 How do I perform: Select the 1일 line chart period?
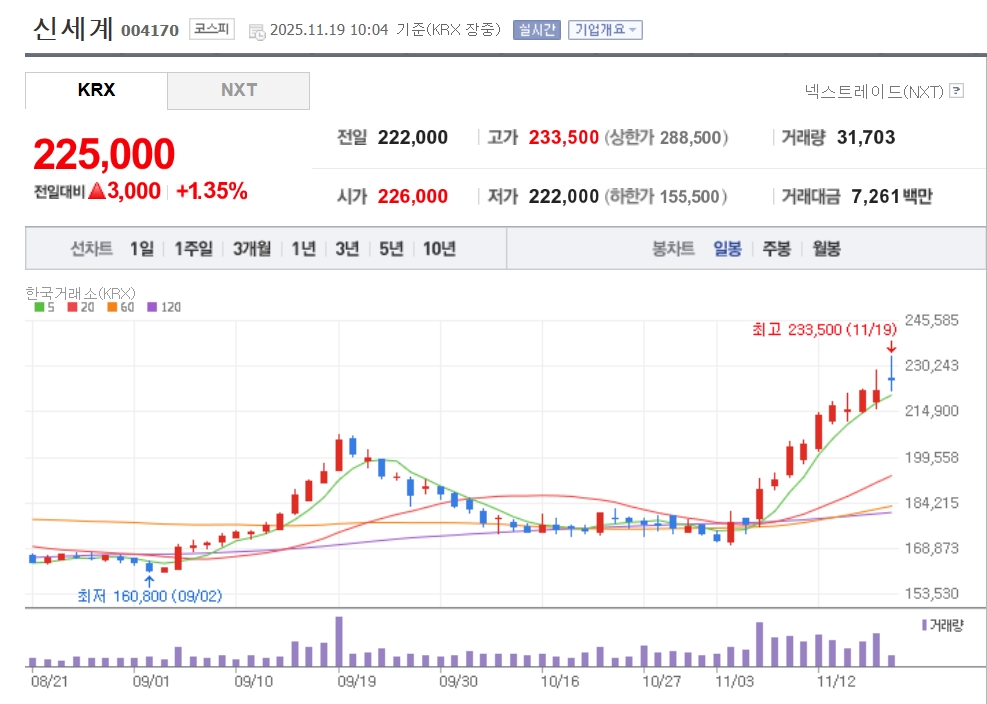[x=142, y=249]
